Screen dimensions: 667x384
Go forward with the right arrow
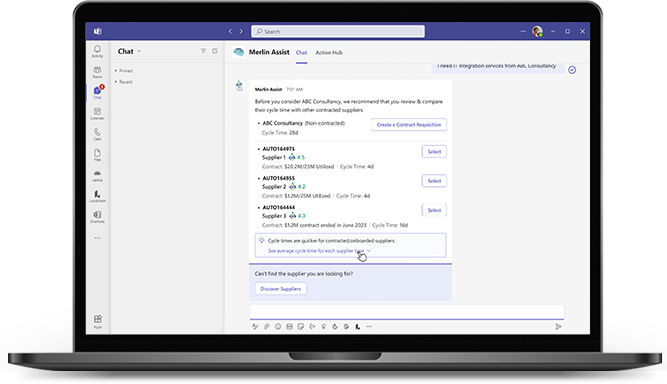pyautogui.click(x=241, y=31)
